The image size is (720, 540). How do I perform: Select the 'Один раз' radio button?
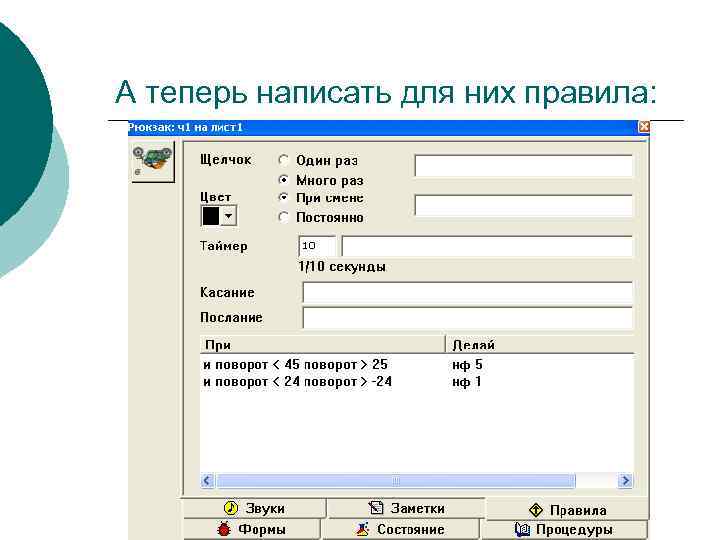click(x=284, y=160)
